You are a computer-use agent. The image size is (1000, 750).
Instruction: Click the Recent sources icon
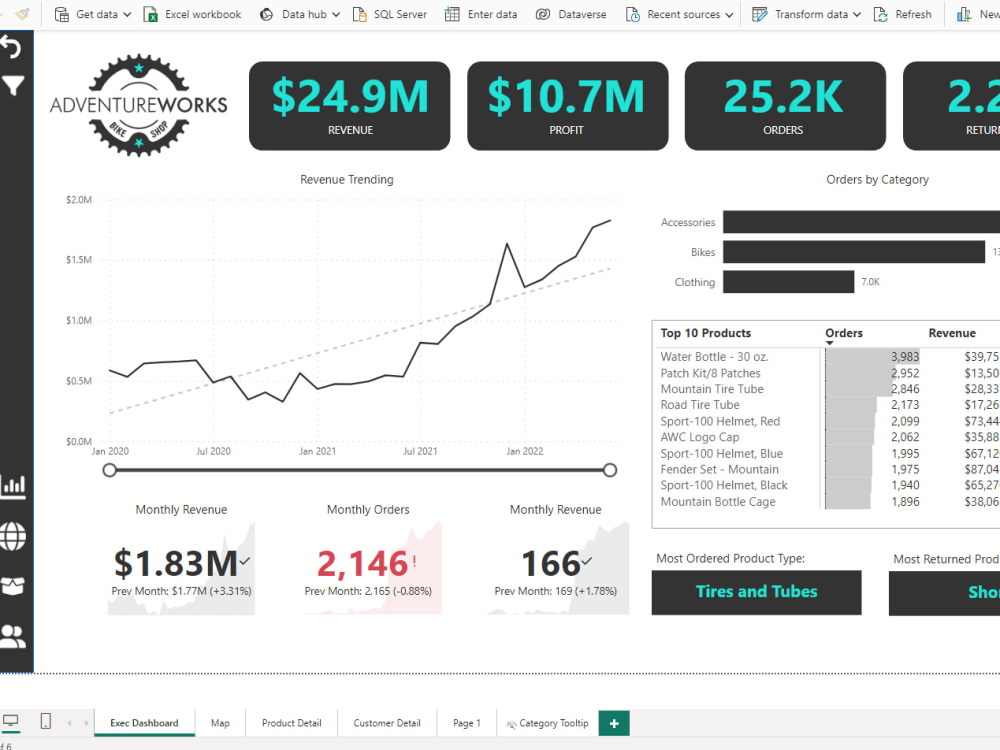coord(633,14)
